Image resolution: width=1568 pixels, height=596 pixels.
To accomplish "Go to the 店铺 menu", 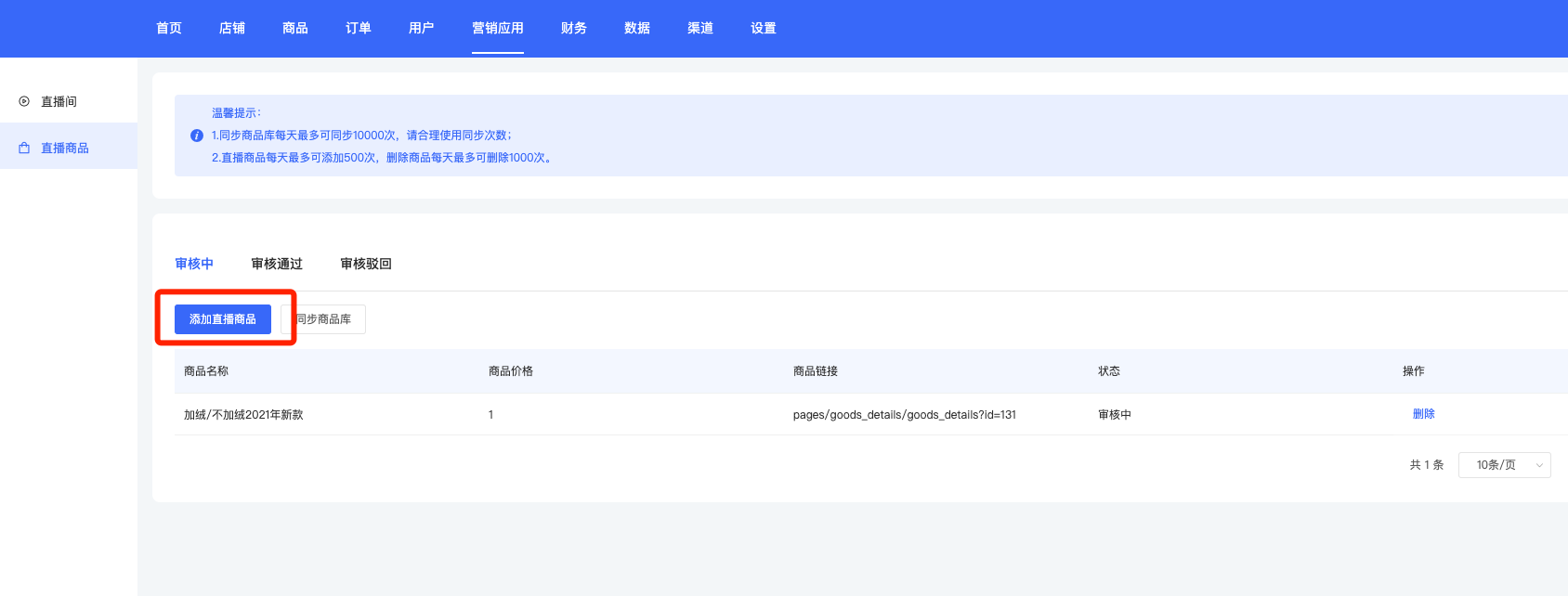I will [x=232, y=28].
